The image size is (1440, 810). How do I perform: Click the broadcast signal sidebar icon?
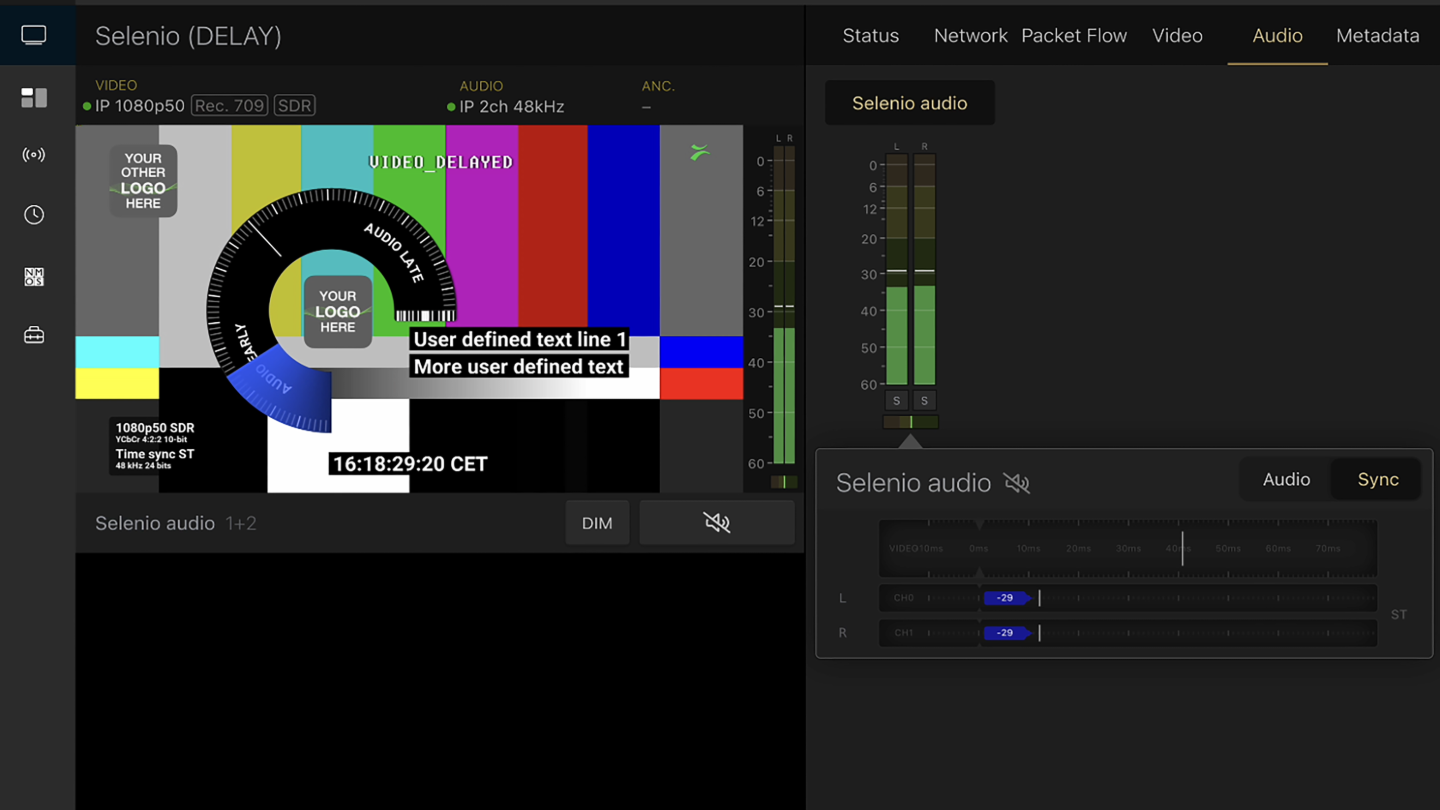(x=34, y=155)
